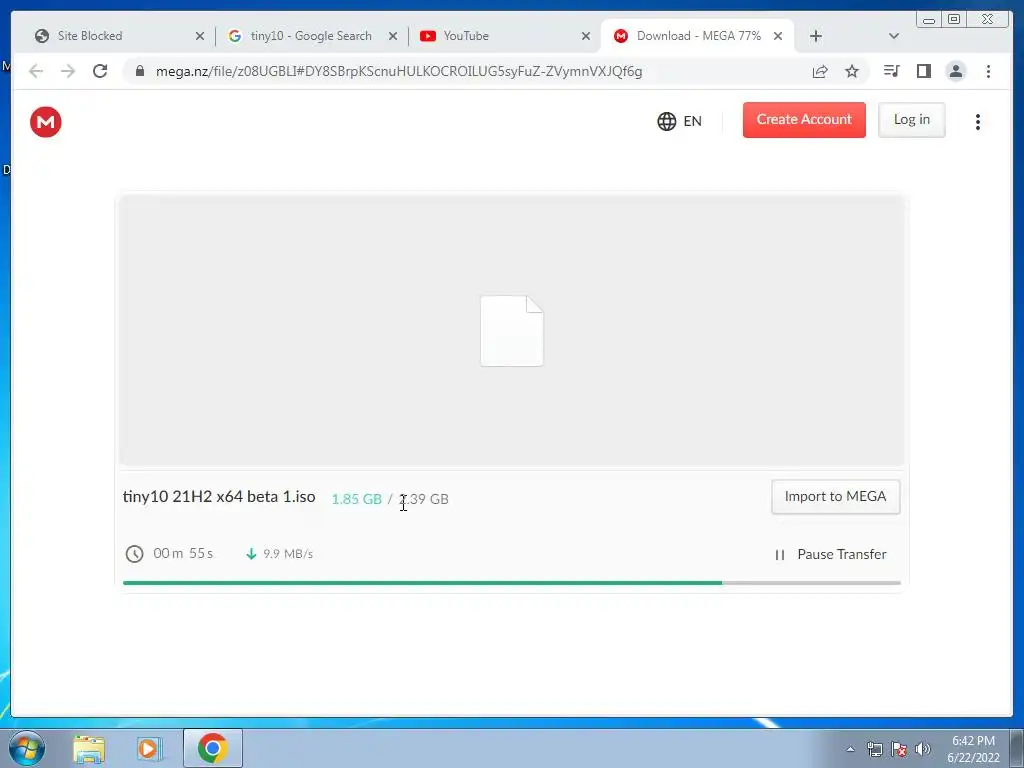Select the Download - MEGA 77% tab

(699, 36)
